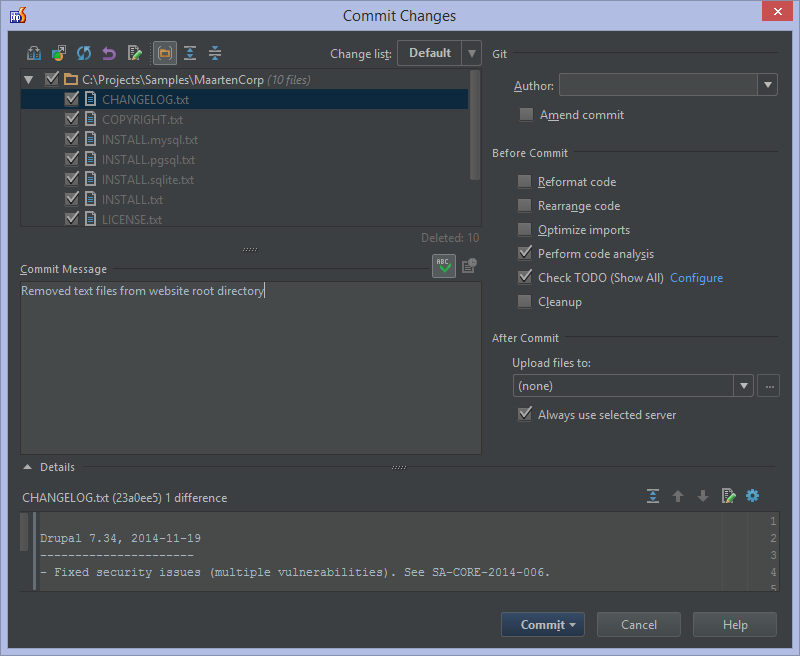Enable the Cleanup checkbox
The image size is (800, 656).
click(524, 301)
